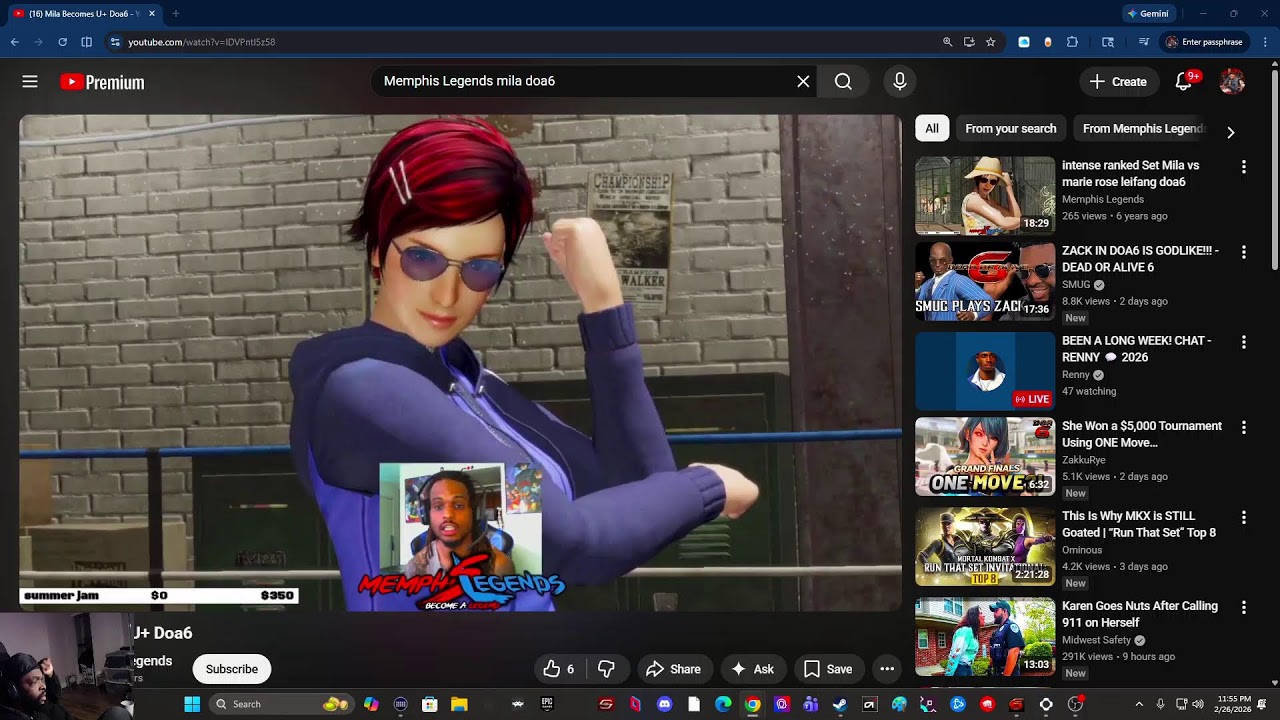The image size is (1280, 720).
Task: Select the All filter chip
Action: pyautogui.click(x=931, y=129)
